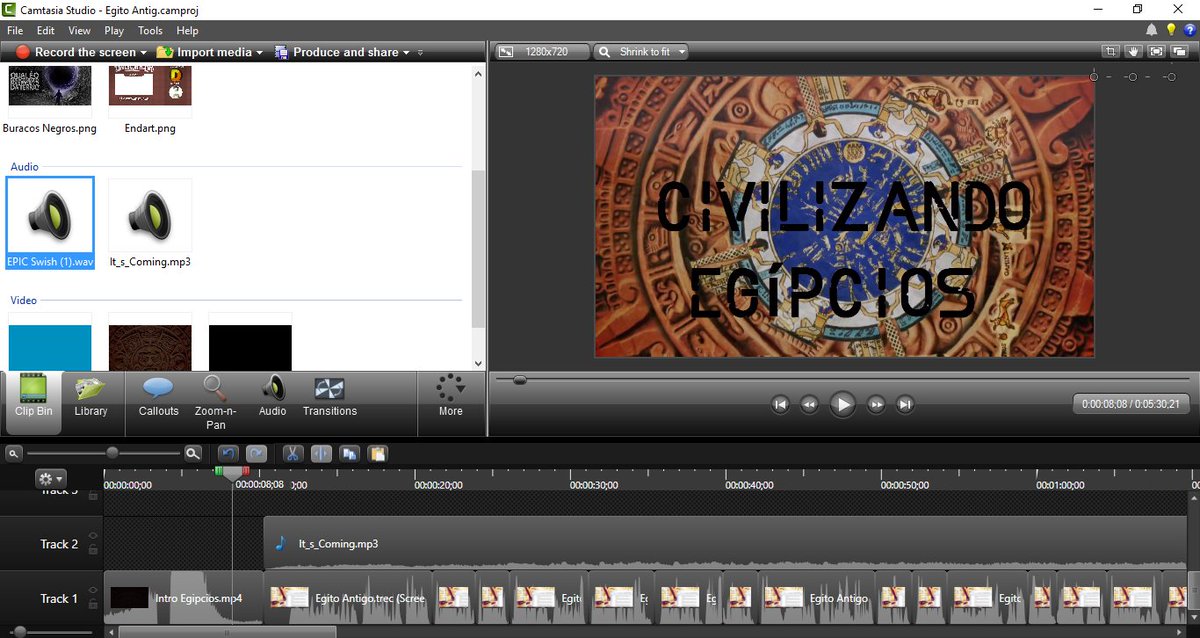1200x638 pixels.
Task: Paste with clipboard icon on timeline toolbar
Action: pos(377,453)
